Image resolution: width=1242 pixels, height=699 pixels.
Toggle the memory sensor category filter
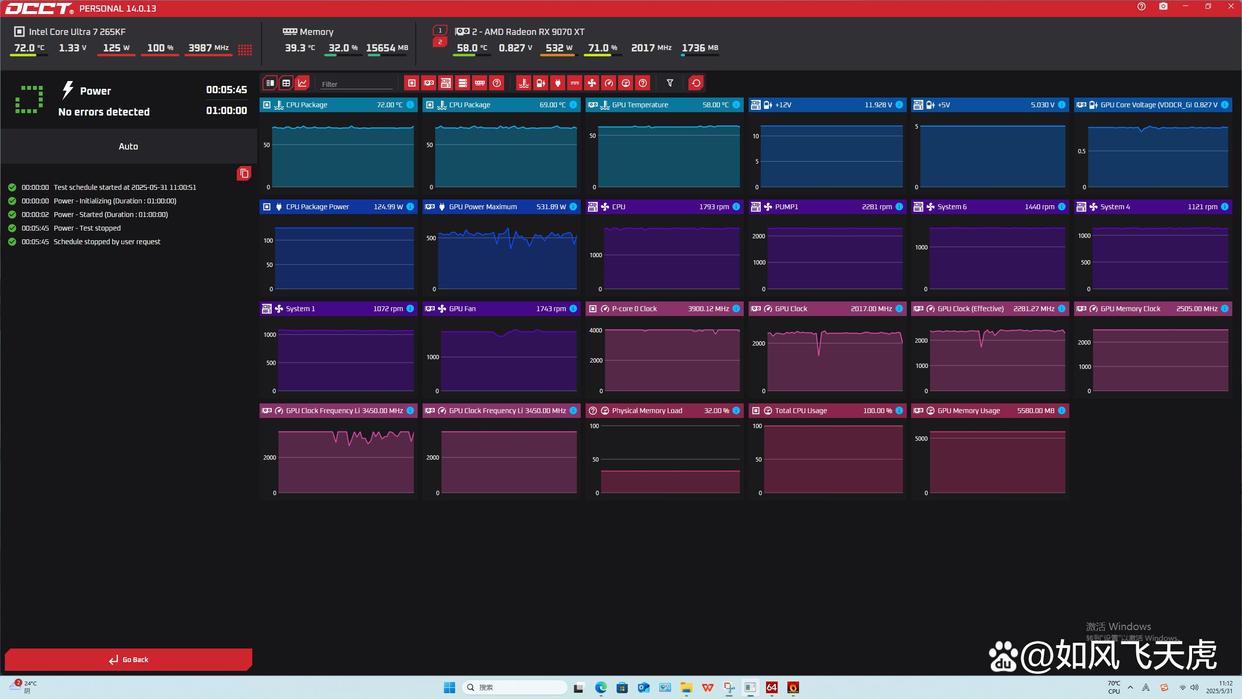(480, 83)
